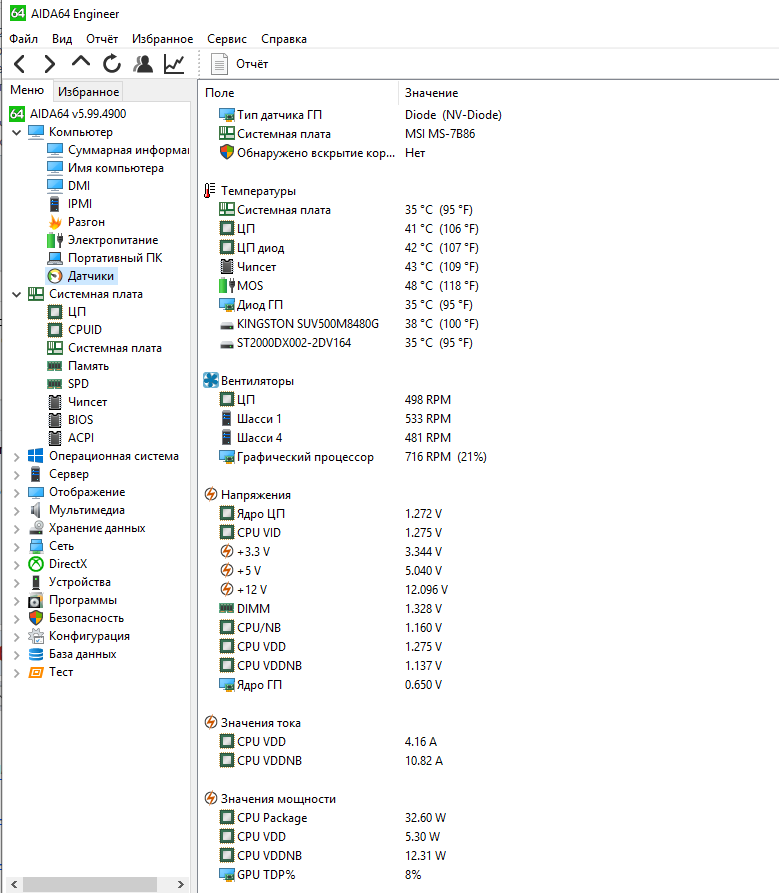
Task: Click the Безопасность shield icon
Action: click(36, 618)
